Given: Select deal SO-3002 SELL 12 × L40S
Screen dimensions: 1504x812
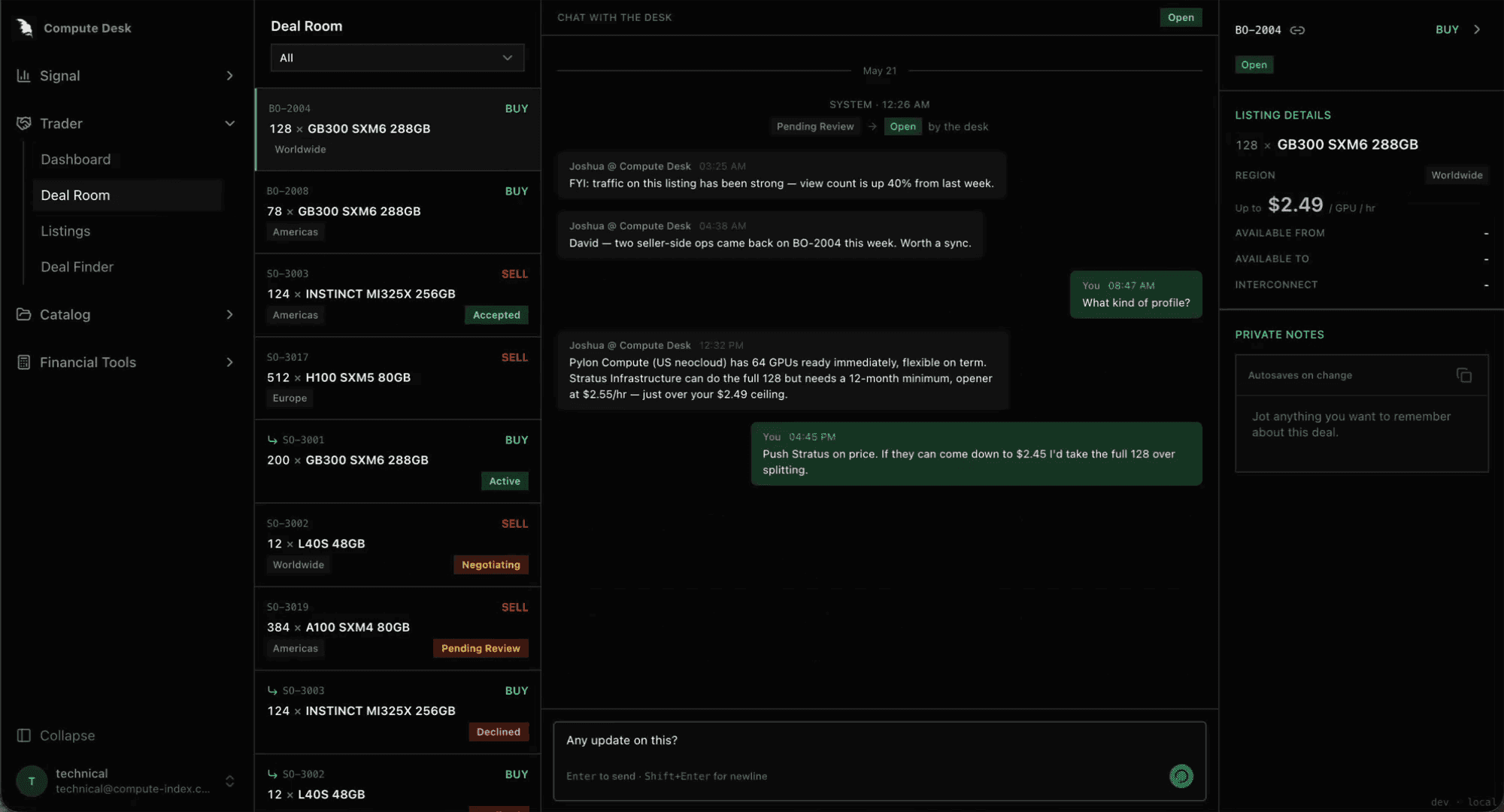Looking at the screenshot, I should [x=398, y=545].
